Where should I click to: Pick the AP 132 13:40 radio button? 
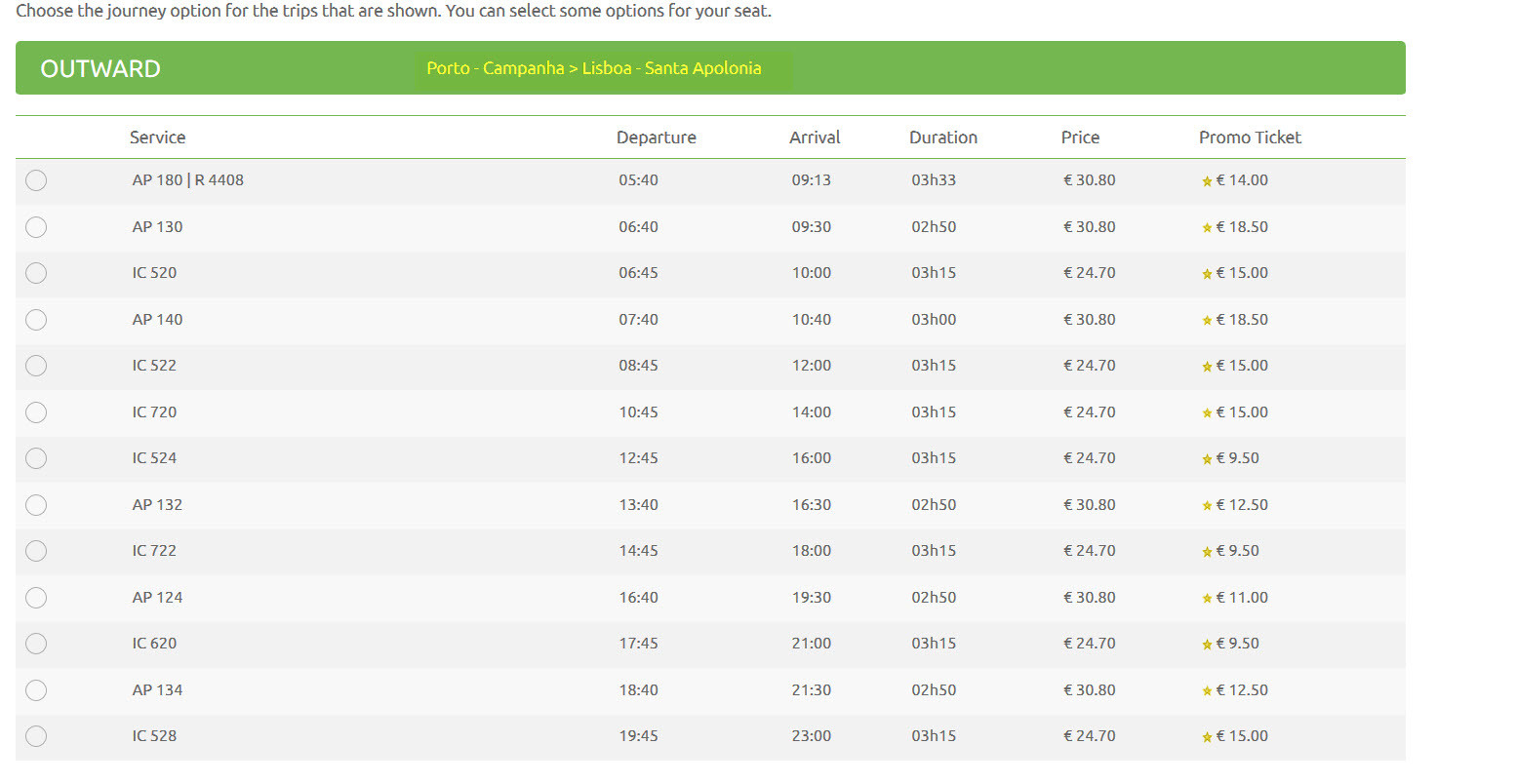coord(36,505)
